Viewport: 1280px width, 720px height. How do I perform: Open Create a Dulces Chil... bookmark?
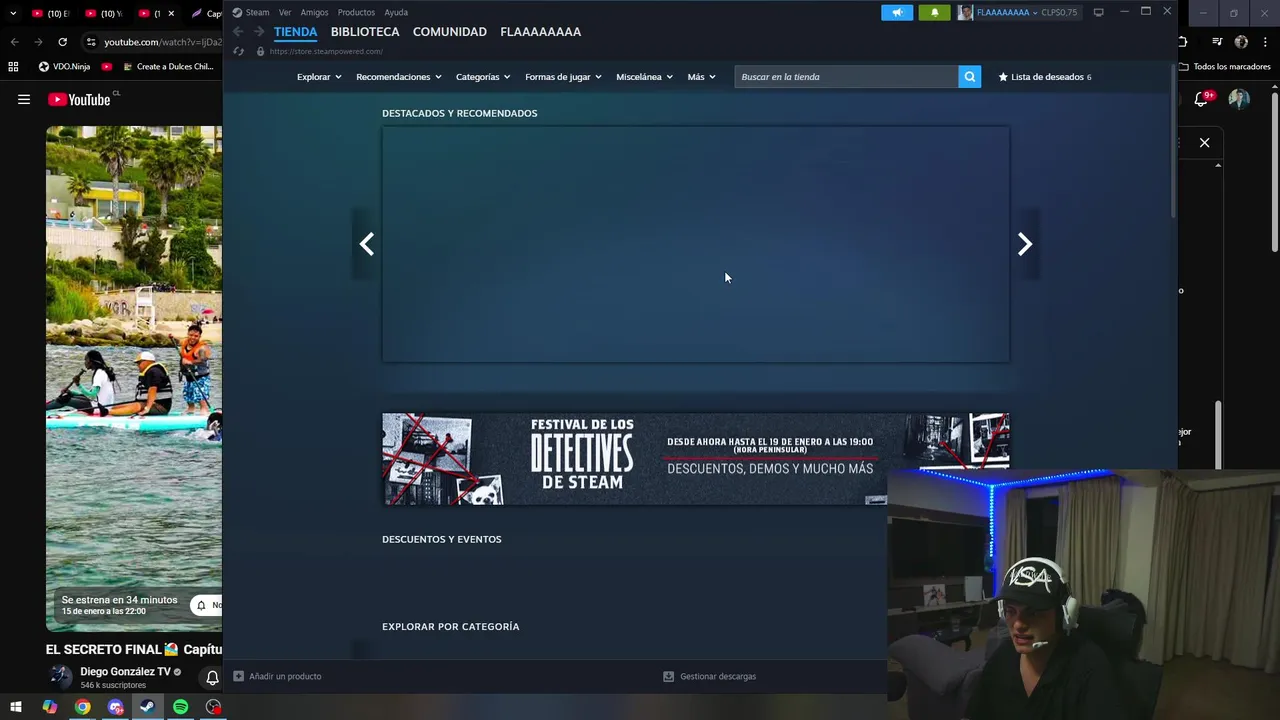pyautogui.click(x=168, y=67)
